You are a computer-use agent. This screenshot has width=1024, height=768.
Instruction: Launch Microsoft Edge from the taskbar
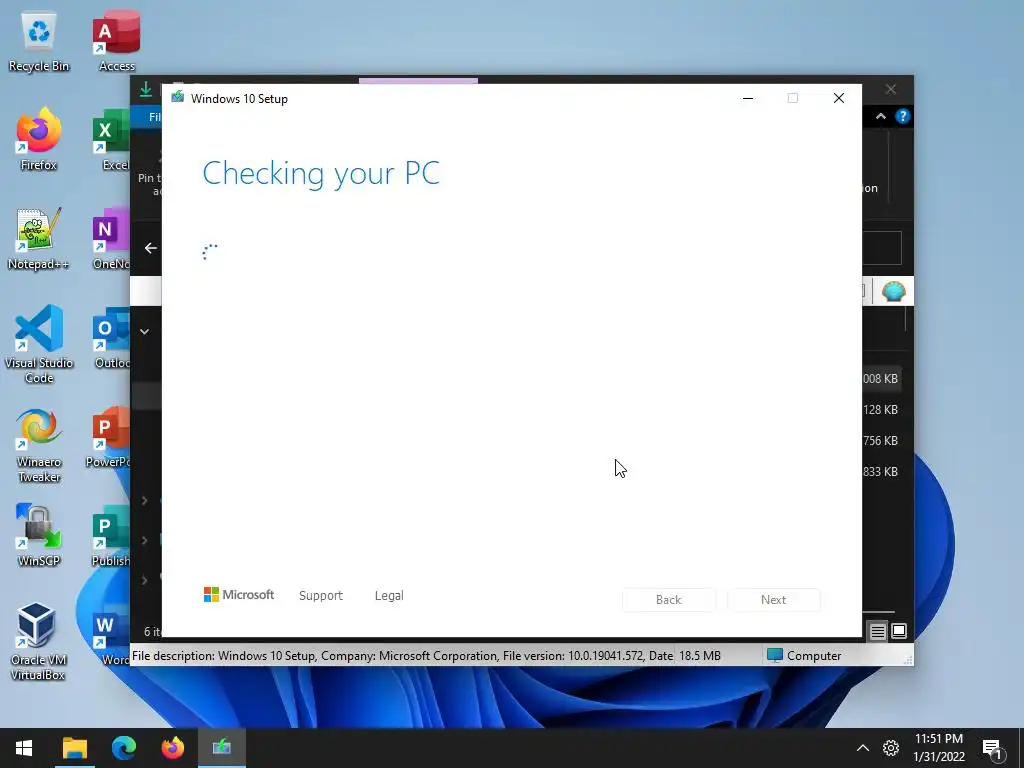(x=123, y=748)
